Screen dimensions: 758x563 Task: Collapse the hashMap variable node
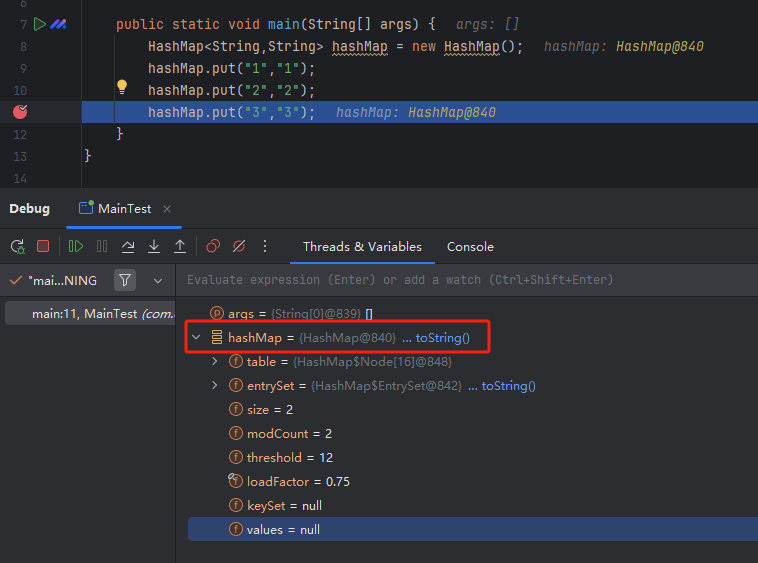pyautogui.click(x=197, y=338)
